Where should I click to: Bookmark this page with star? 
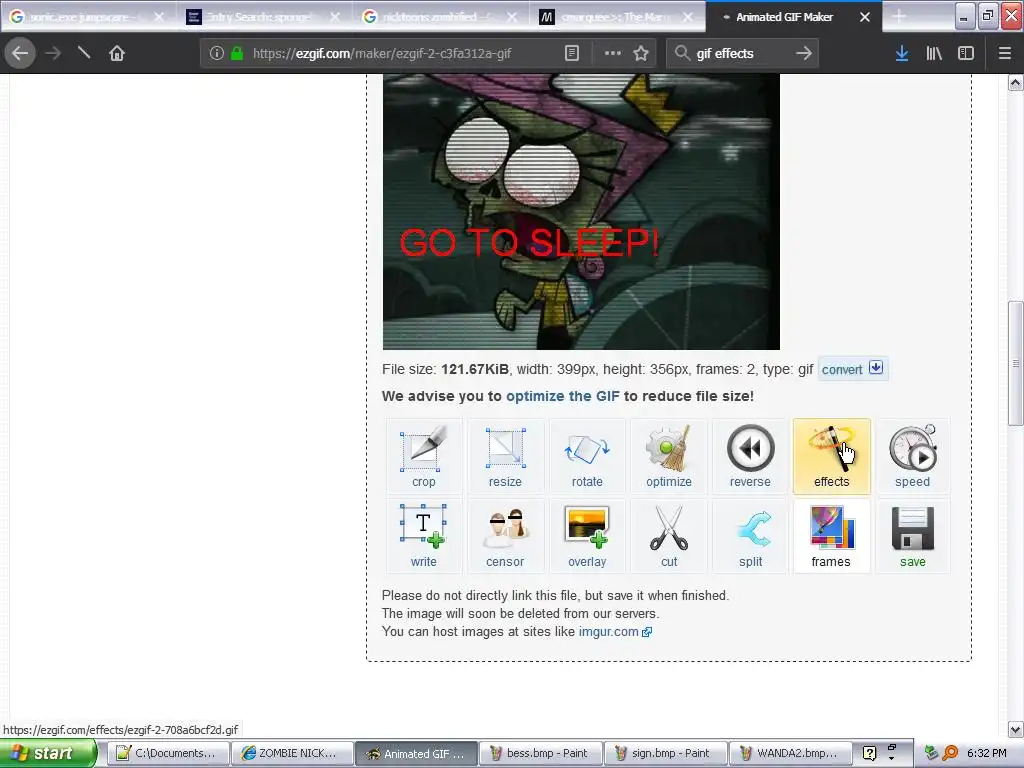coord(641,53)
